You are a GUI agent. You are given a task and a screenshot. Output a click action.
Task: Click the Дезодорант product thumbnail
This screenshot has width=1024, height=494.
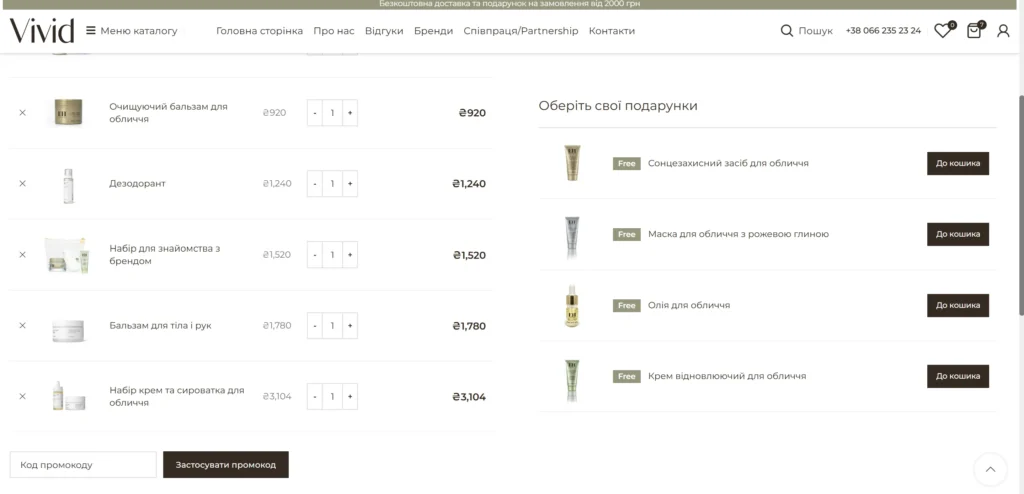[69, 186]
